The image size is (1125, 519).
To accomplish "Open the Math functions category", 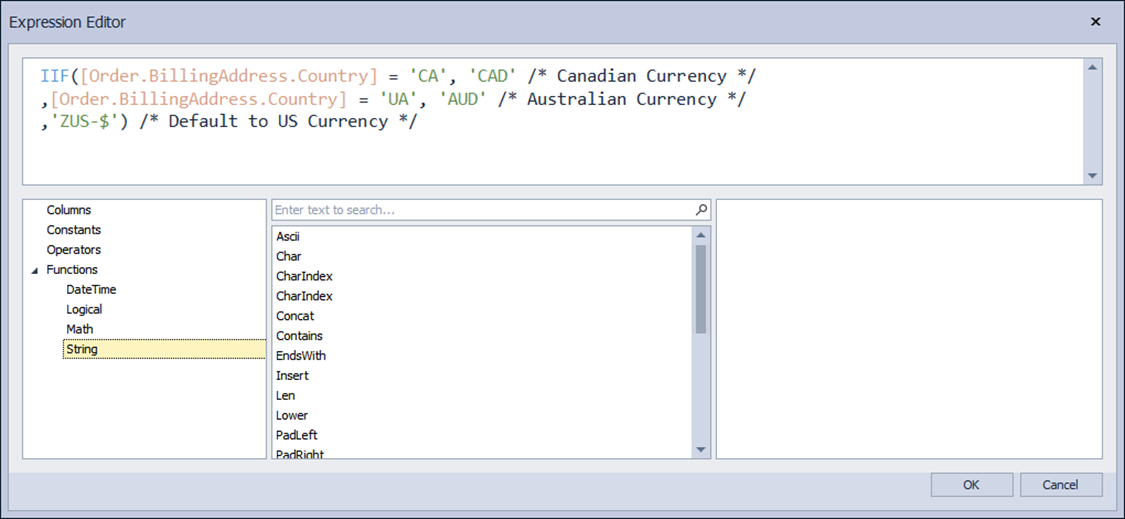I will [80, 329].
